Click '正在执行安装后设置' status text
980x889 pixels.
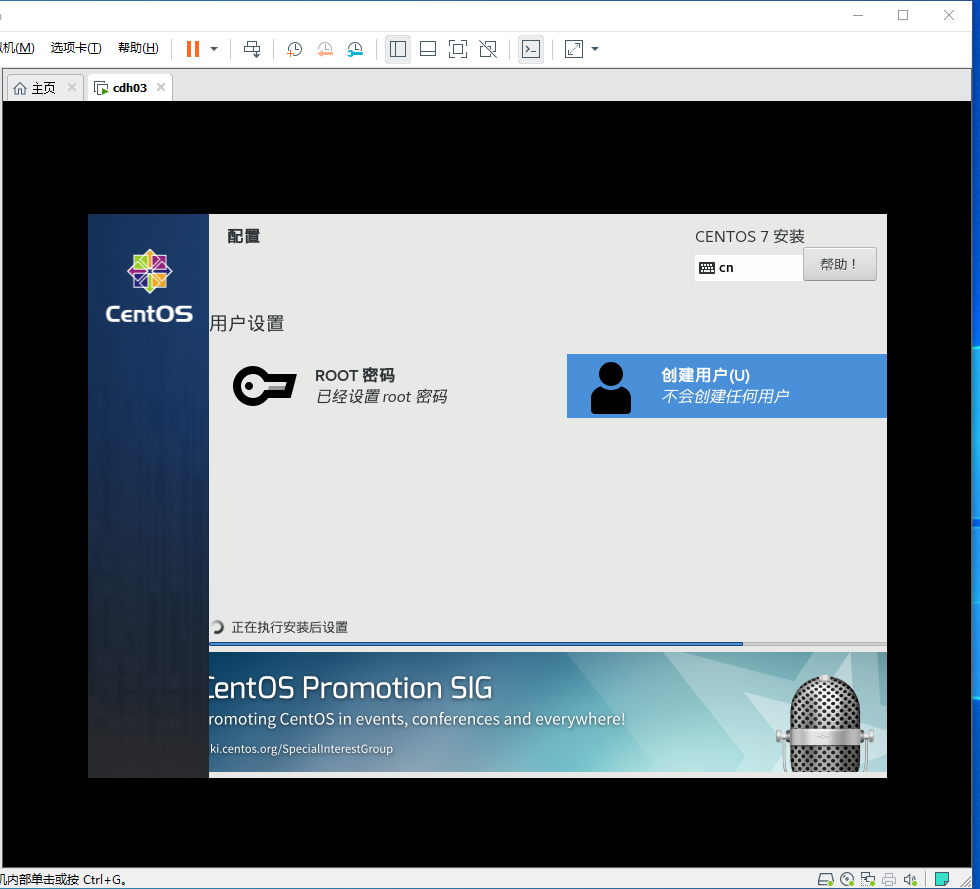pos(289,627)
